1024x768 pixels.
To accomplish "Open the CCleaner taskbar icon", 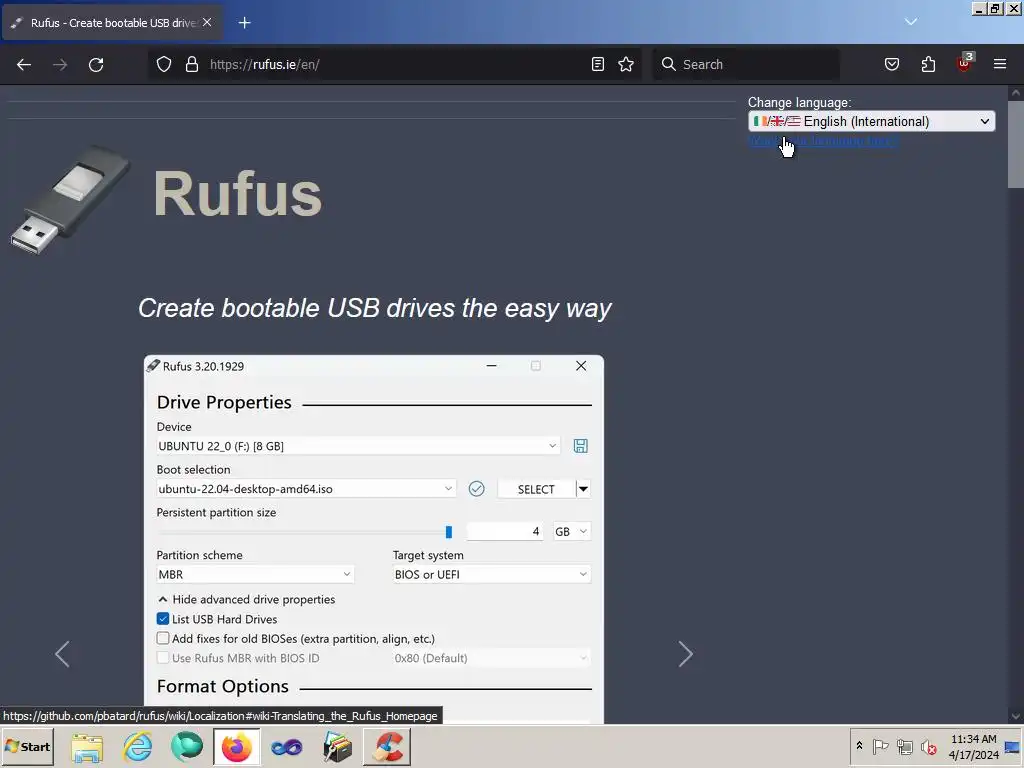I will point(387,747).
